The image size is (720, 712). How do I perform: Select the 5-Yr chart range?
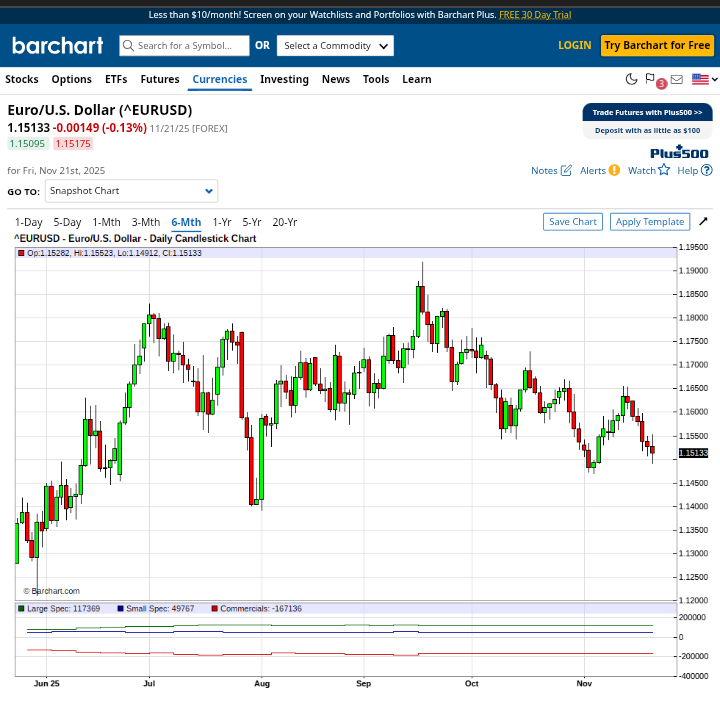[252, 222]
